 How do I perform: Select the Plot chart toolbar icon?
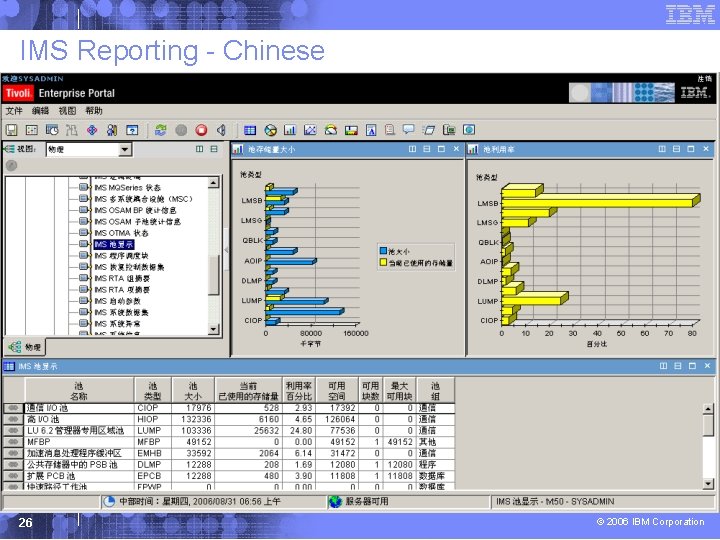click(310, 130)
